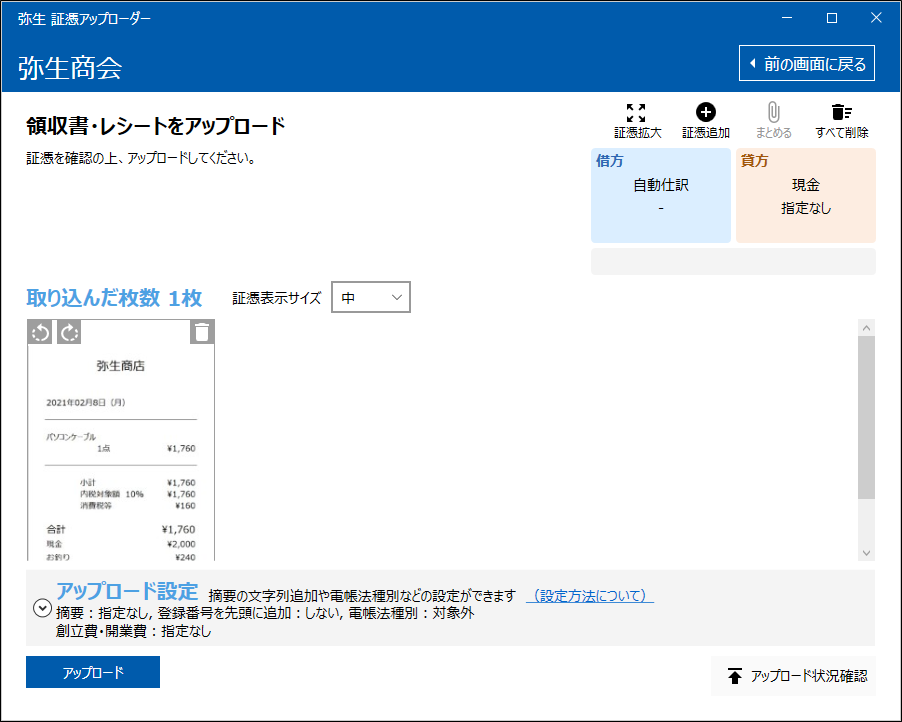Image resolution: width=902 pixels, height=722 pixels.
Task: Click 創立費・開業費：指定なし text
Action: tap(133, 631)
